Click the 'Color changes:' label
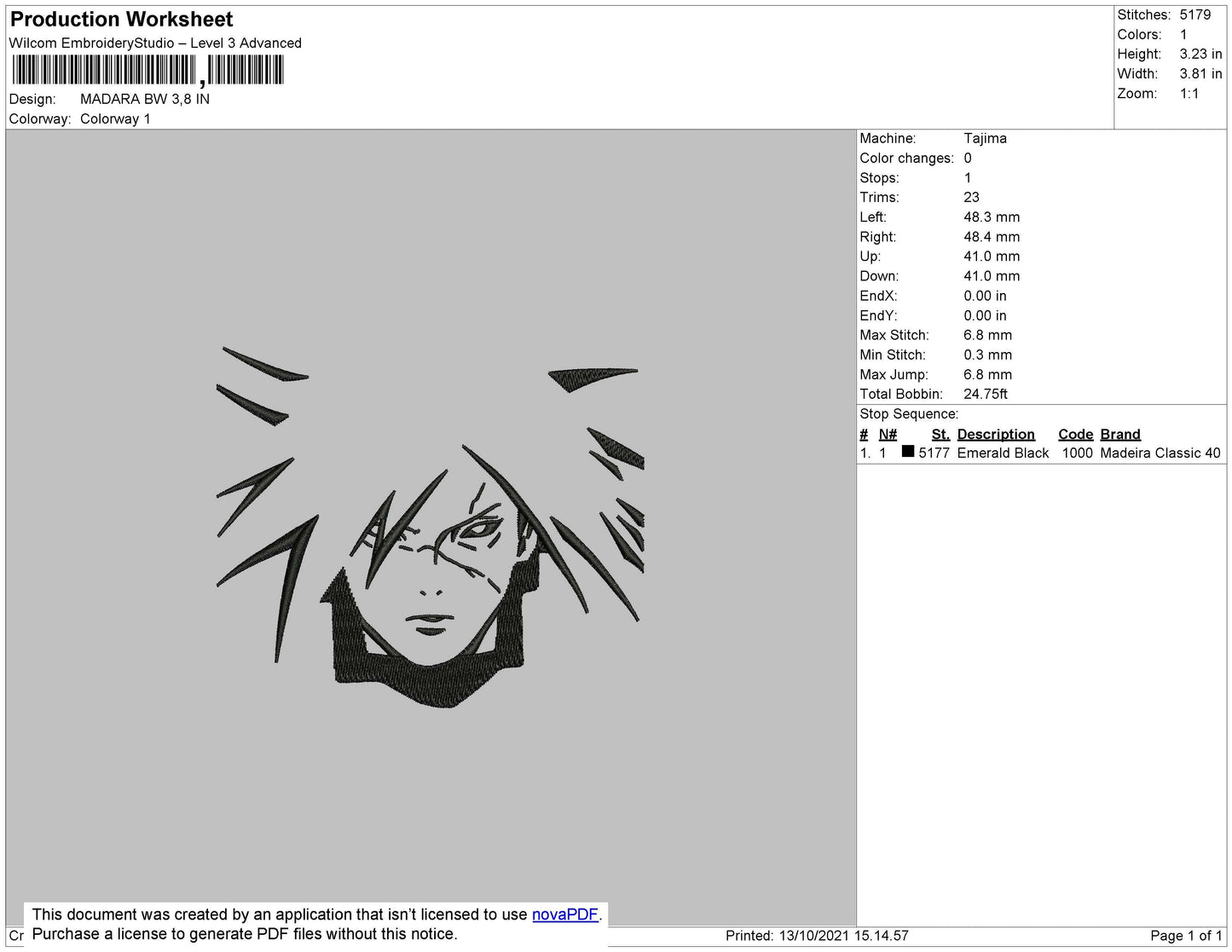Image resolution: width=1232 pixels, height=952 pixels. click(x=906, y=158)
